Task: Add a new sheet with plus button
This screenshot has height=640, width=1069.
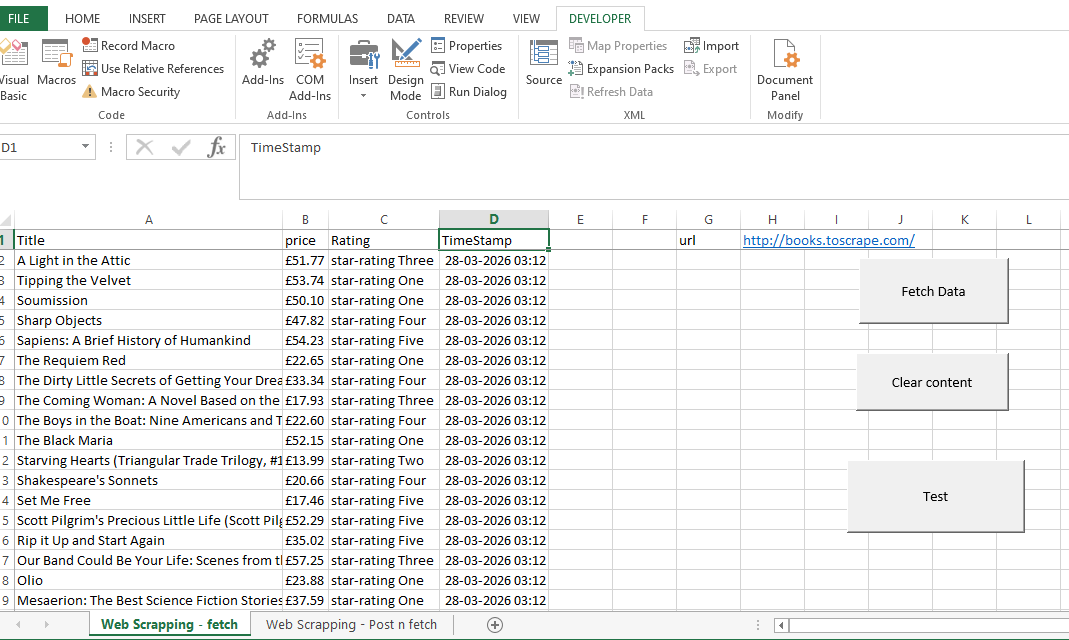Action: pos(494,625)
